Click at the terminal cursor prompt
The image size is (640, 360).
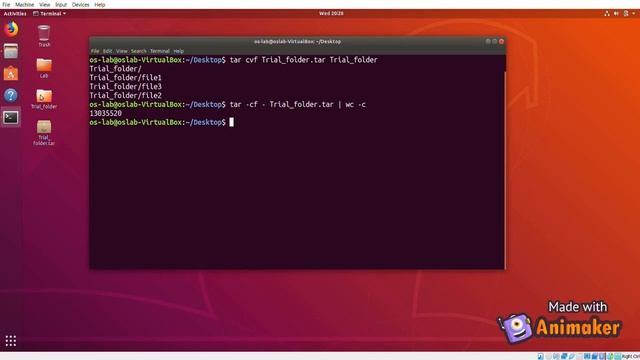[x=231, y=122]
